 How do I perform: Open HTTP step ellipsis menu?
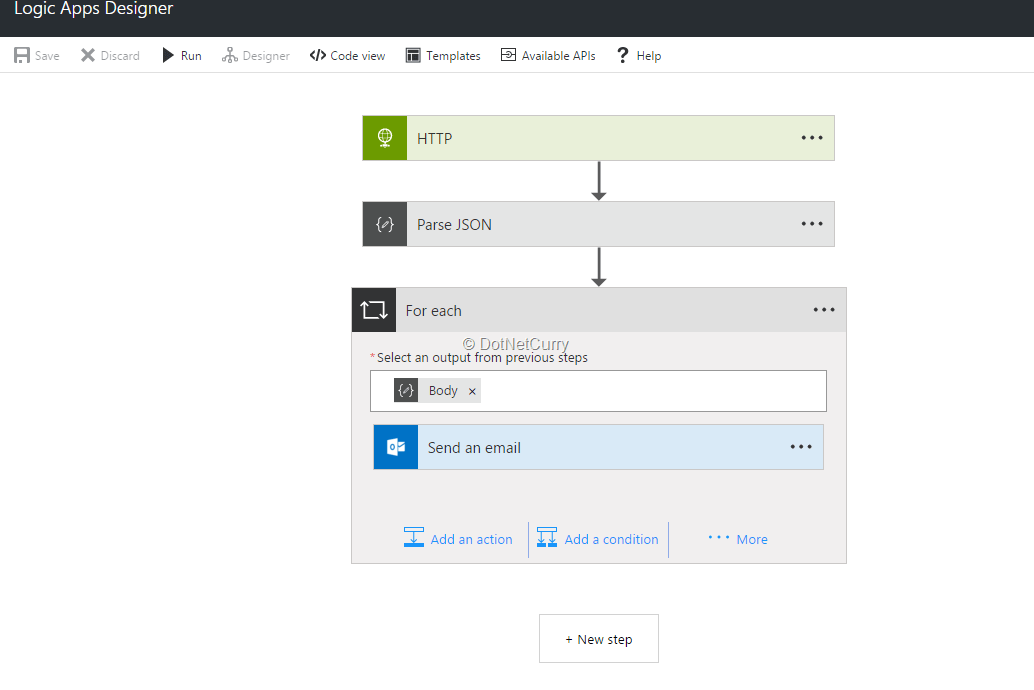812,138
